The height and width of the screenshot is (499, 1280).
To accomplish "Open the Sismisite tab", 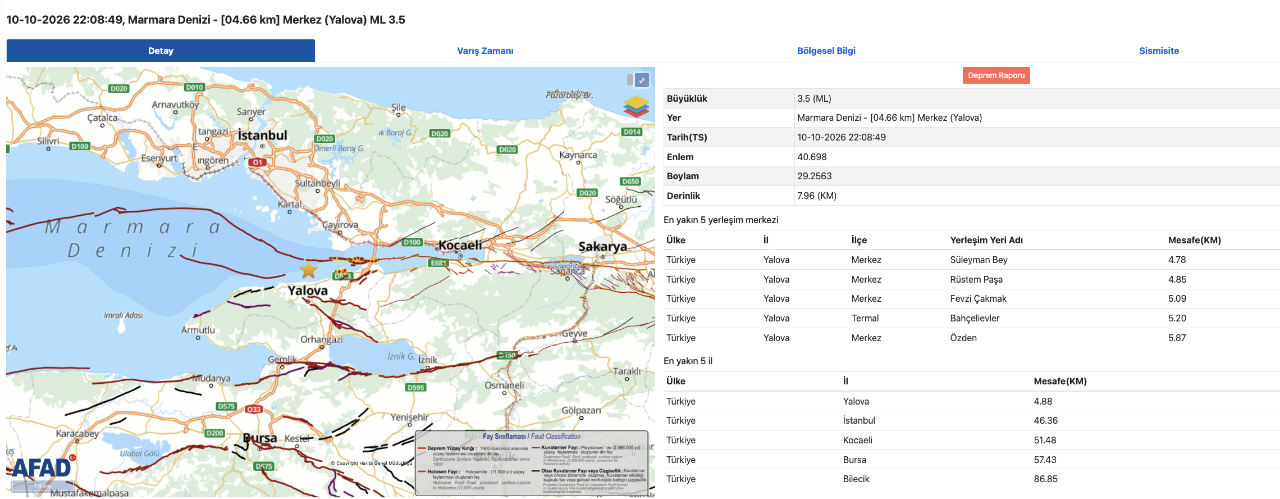I will (x=1159, y=51).
